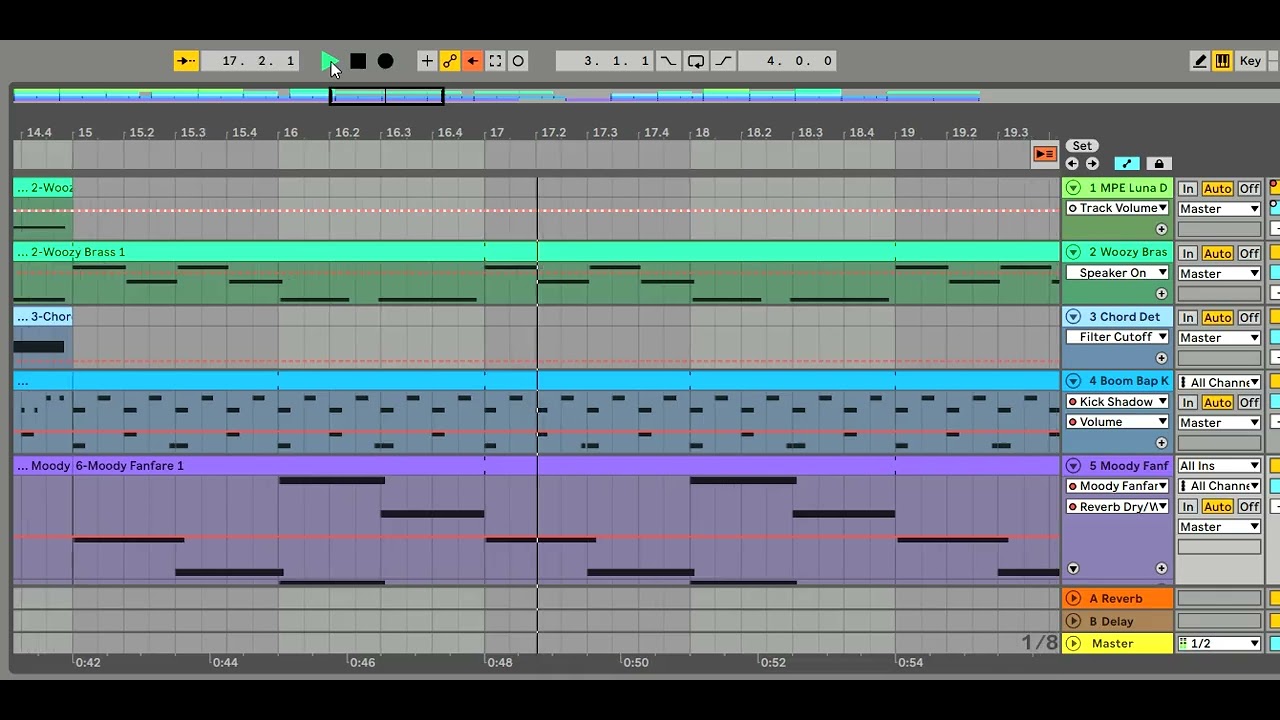
Task: Open Key Map Mode with the Key button
Action: pos(1251,61)
